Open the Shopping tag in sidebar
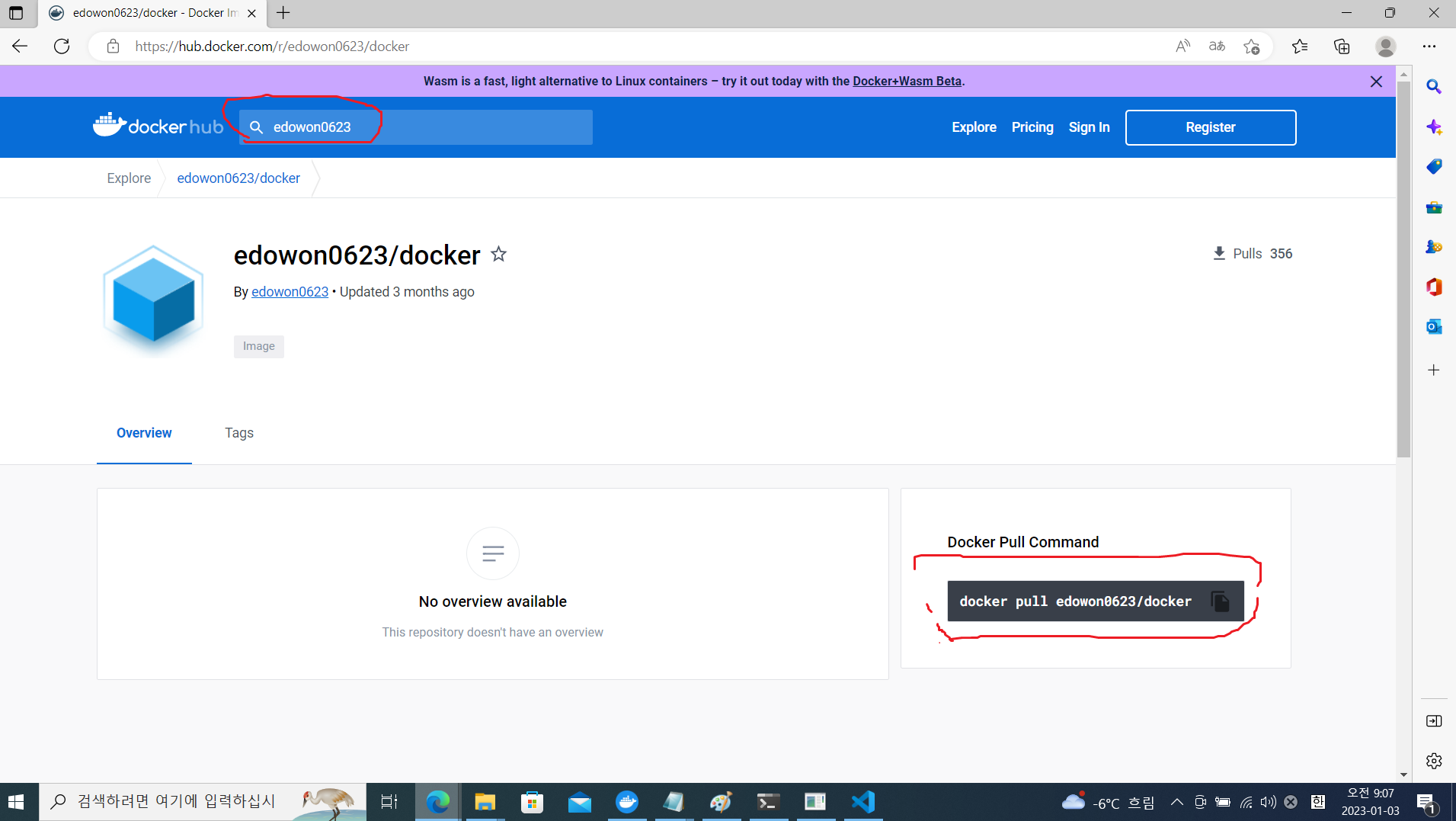The height and width of the screenshot is (821, 1456). tap(1434, 166)
